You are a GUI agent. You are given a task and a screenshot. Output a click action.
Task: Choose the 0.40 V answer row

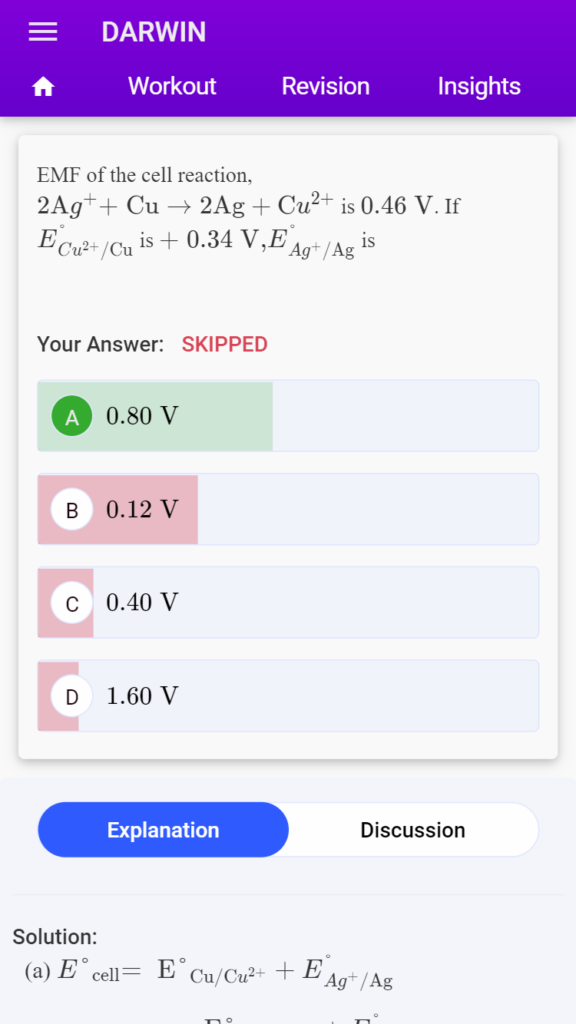288,603
